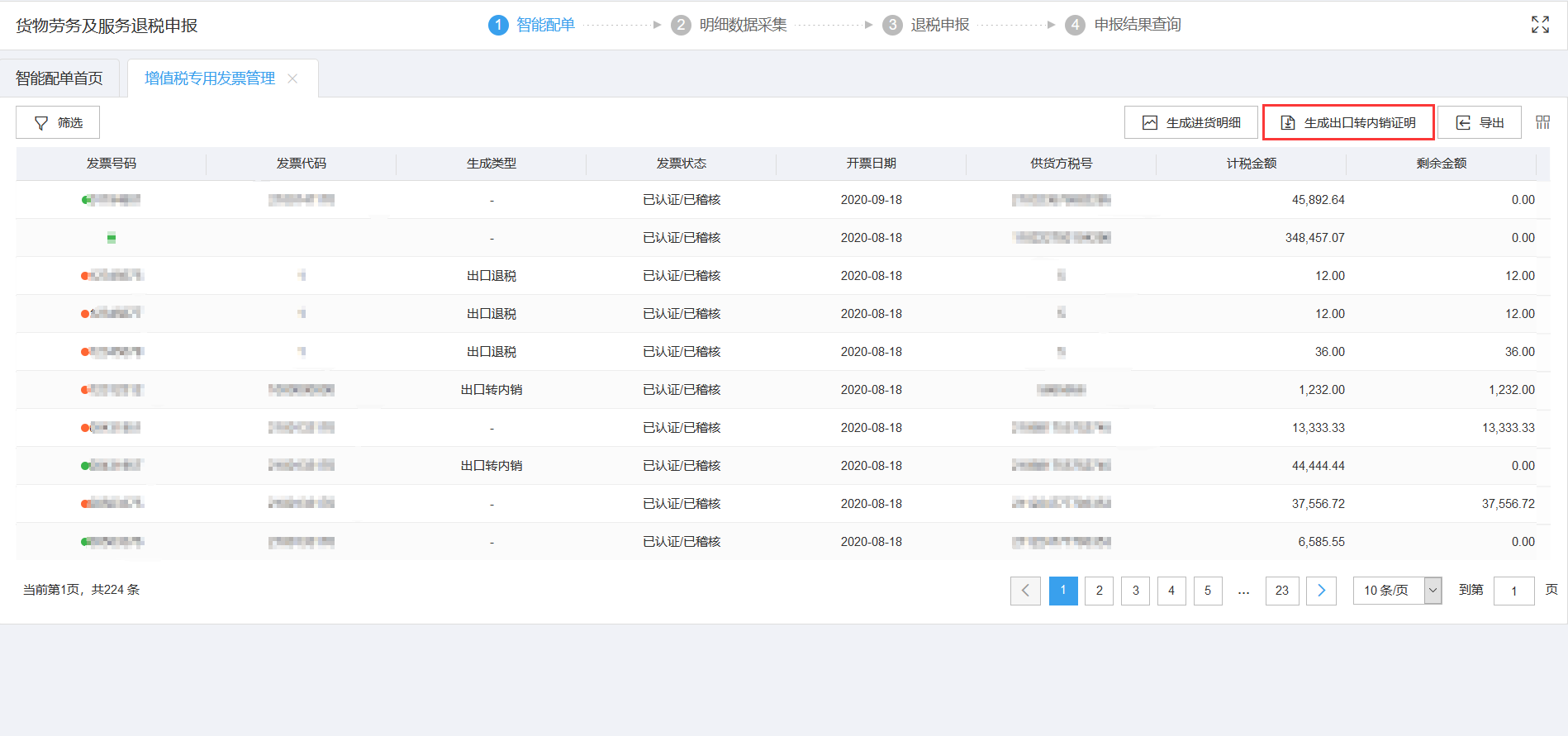Jump to page 23
This screenshot has height=736, width=1568.
click(1281, 591)
